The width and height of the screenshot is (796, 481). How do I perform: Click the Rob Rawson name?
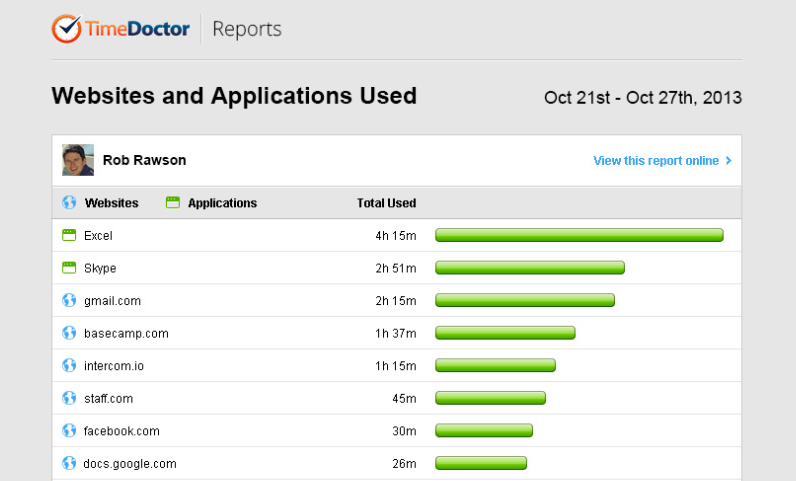coord(144,160)
